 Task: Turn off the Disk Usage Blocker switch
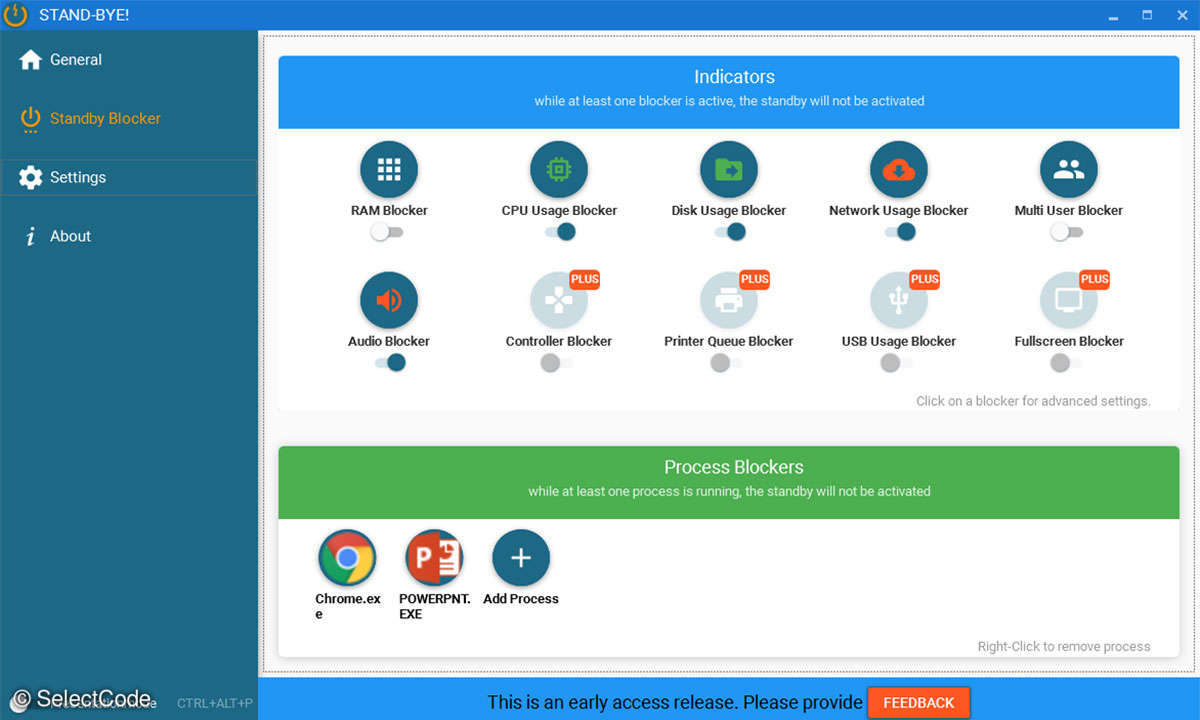[x=730, y=232]
